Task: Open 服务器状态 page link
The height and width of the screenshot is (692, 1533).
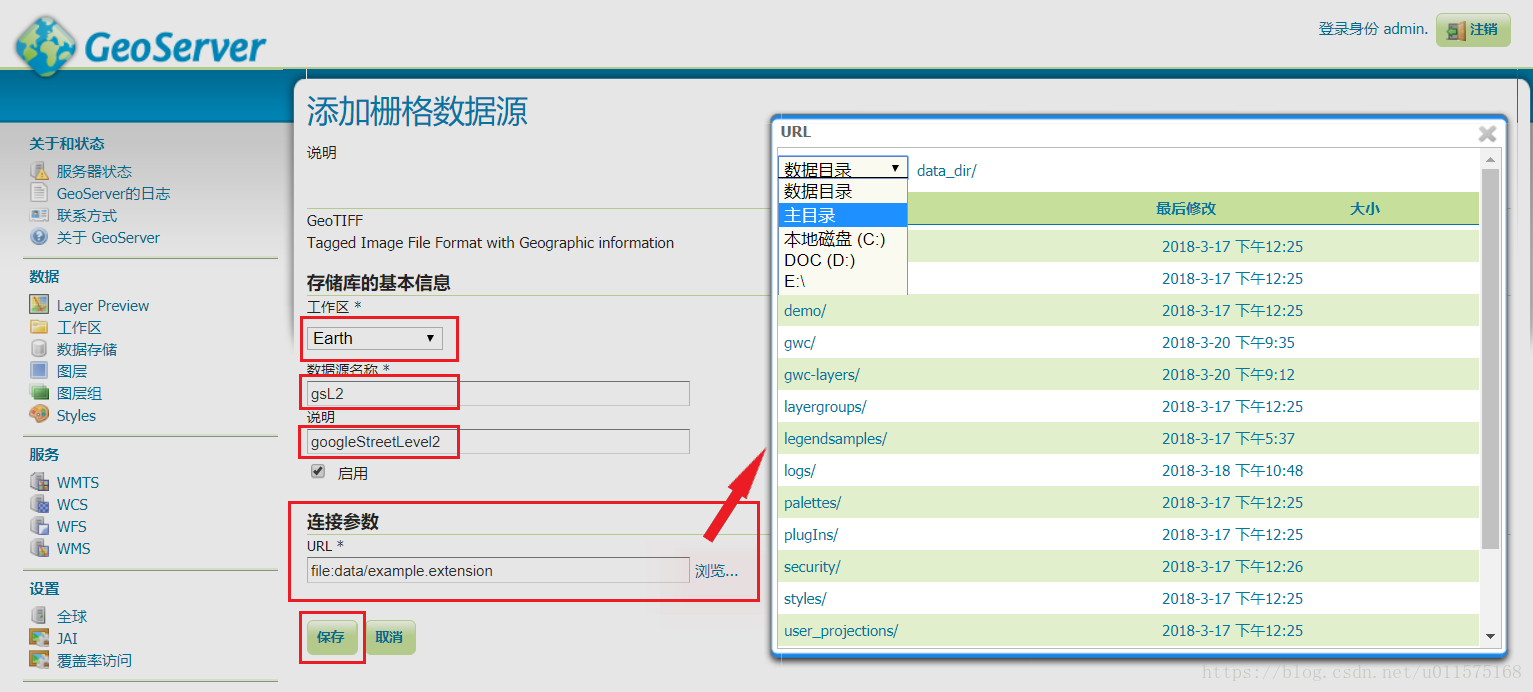Action: click(x=94, y=171)
